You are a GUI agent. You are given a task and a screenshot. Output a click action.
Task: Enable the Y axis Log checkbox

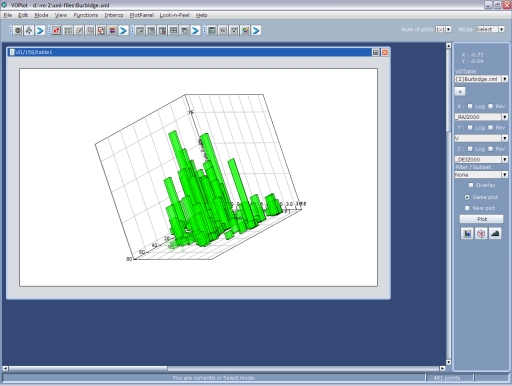(470, 128)
